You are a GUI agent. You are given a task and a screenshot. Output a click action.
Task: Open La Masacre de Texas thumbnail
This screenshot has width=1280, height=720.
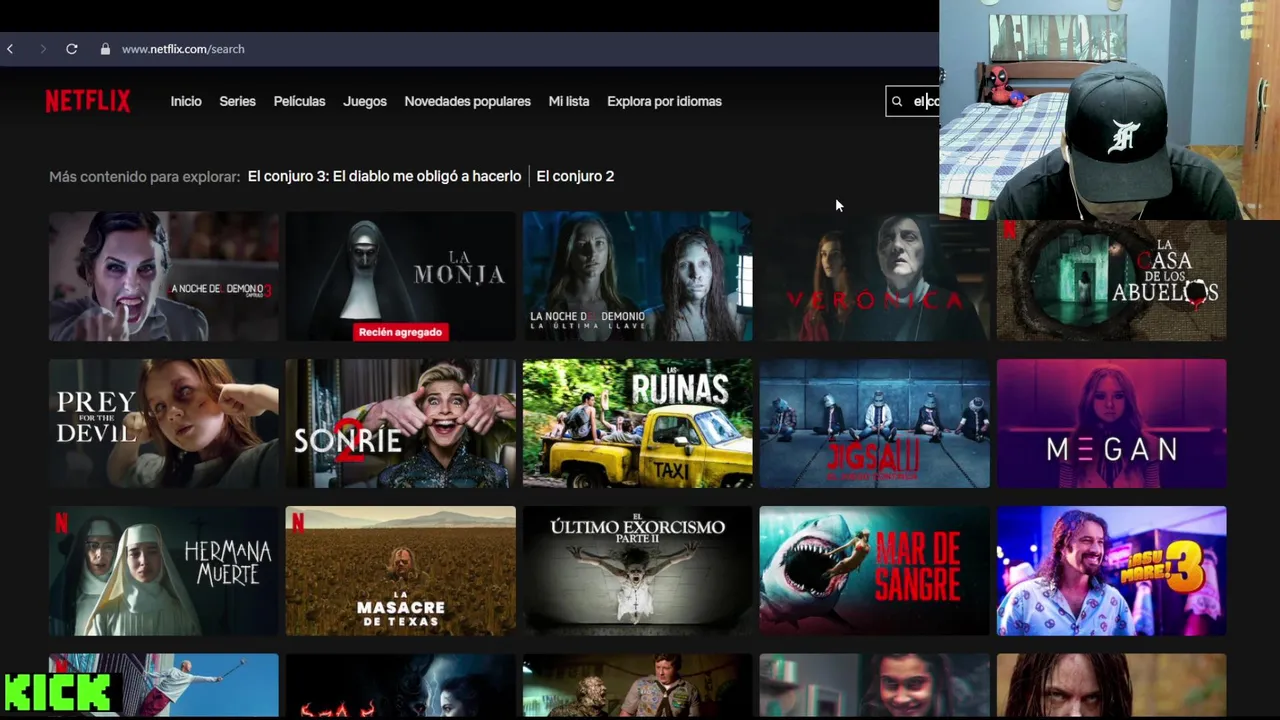pyautogui.click(x=401, y=570)
